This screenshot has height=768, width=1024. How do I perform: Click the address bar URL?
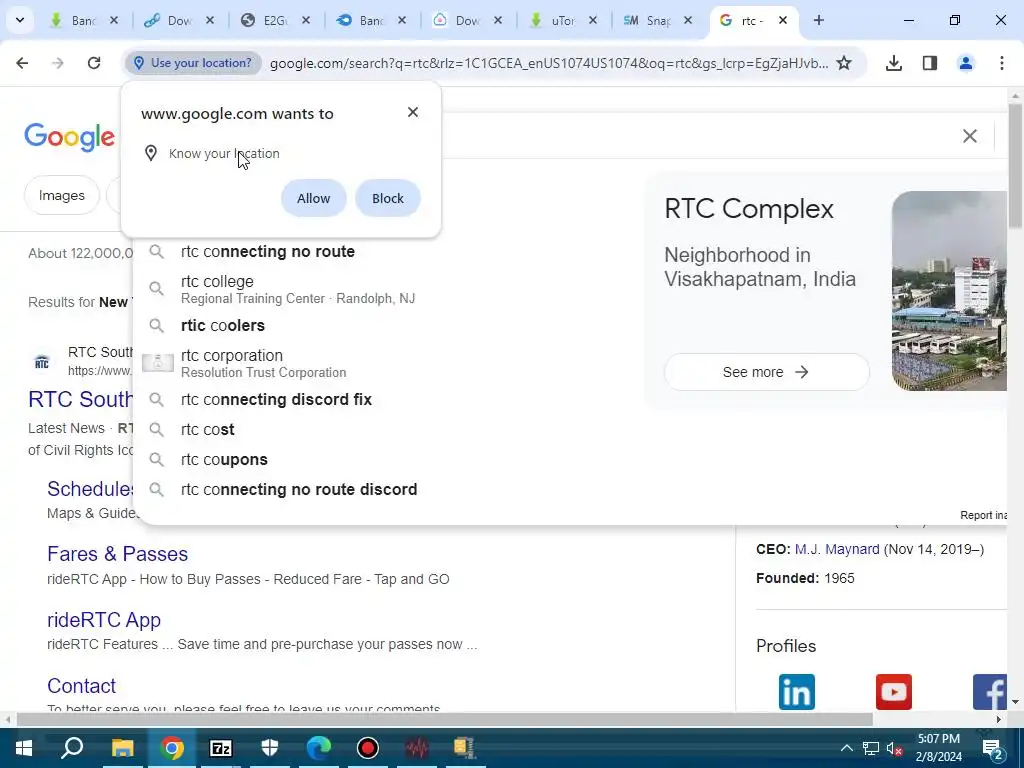point(549,63)
